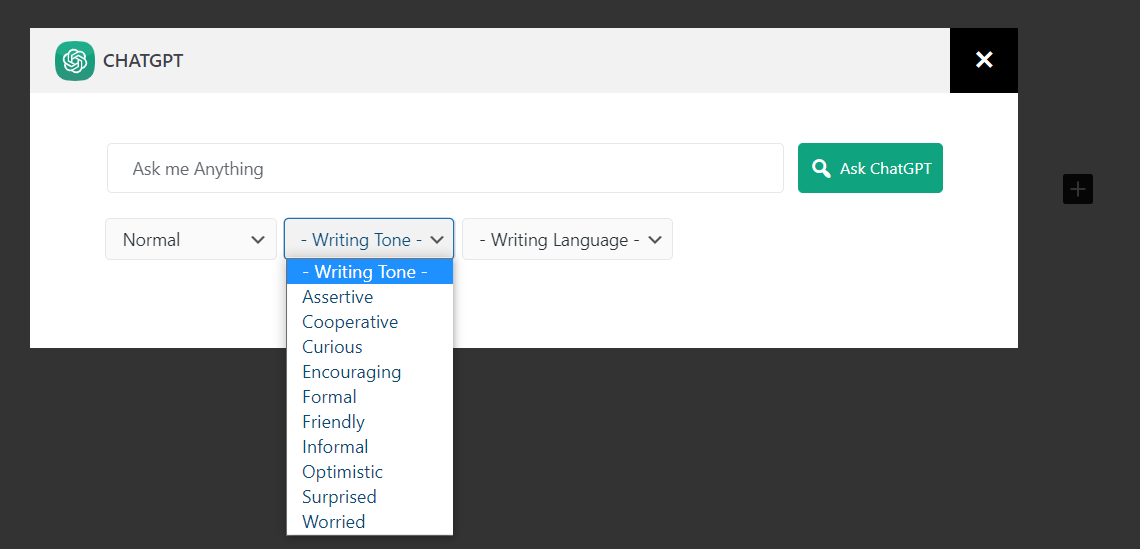Select Encouraging from the tone list
Image resolution: width=1140 pixels, height=549 pixels.
click(x=369, y=372)
